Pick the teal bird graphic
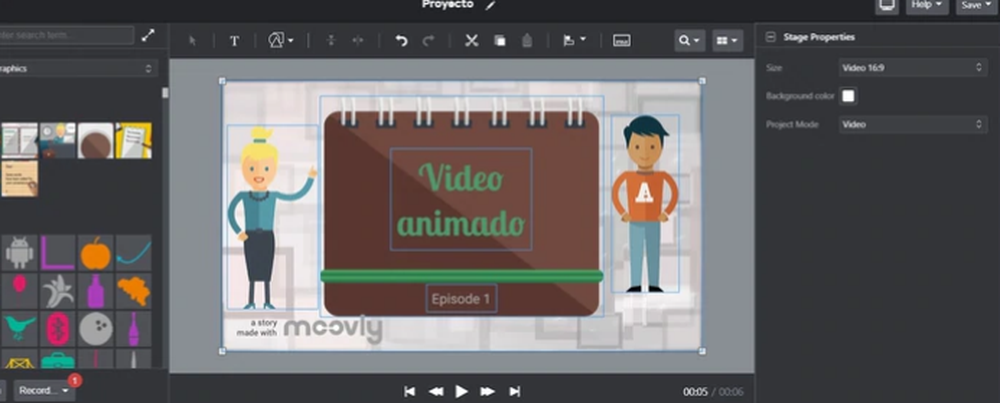The image size is (1000, 403). point(19,329)
